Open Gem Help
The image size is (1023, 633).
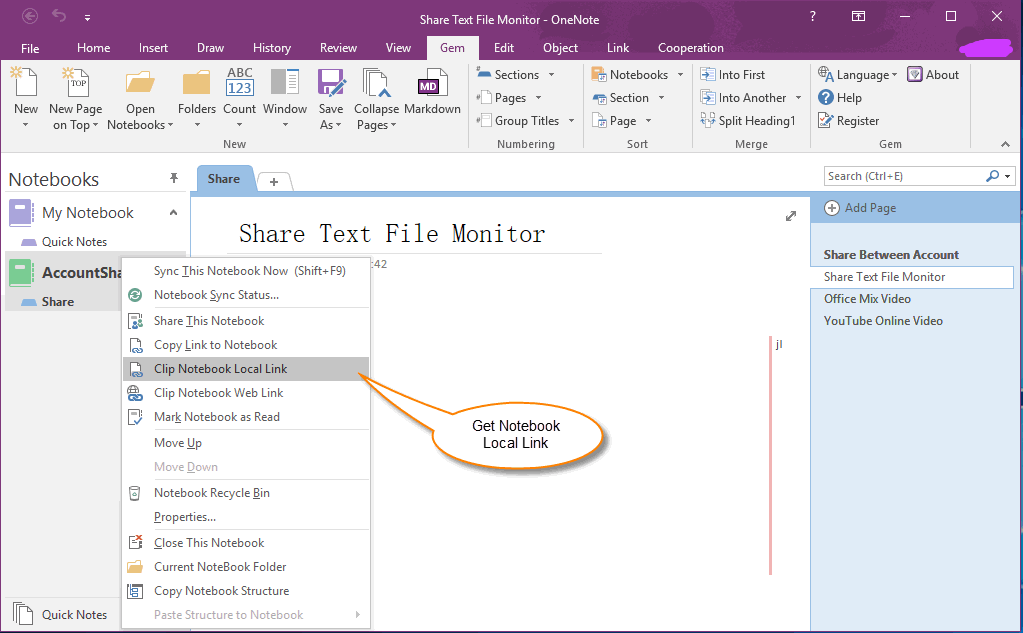click(839, 97)
